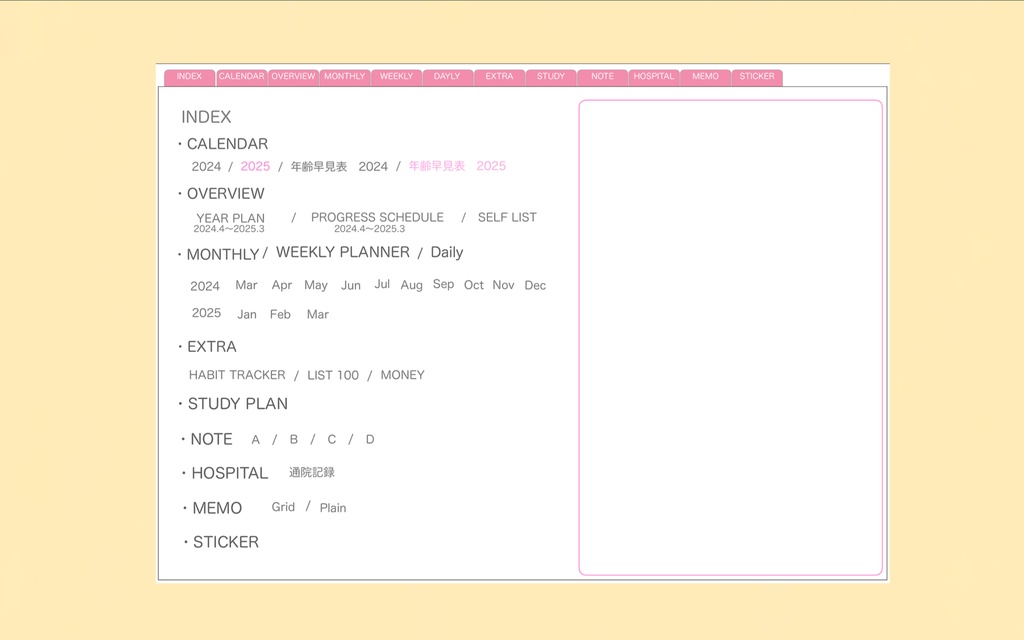Open the NOTE tab at the top
The height and width of the screenshot is (640, 1024).
[x=603, y=77]
